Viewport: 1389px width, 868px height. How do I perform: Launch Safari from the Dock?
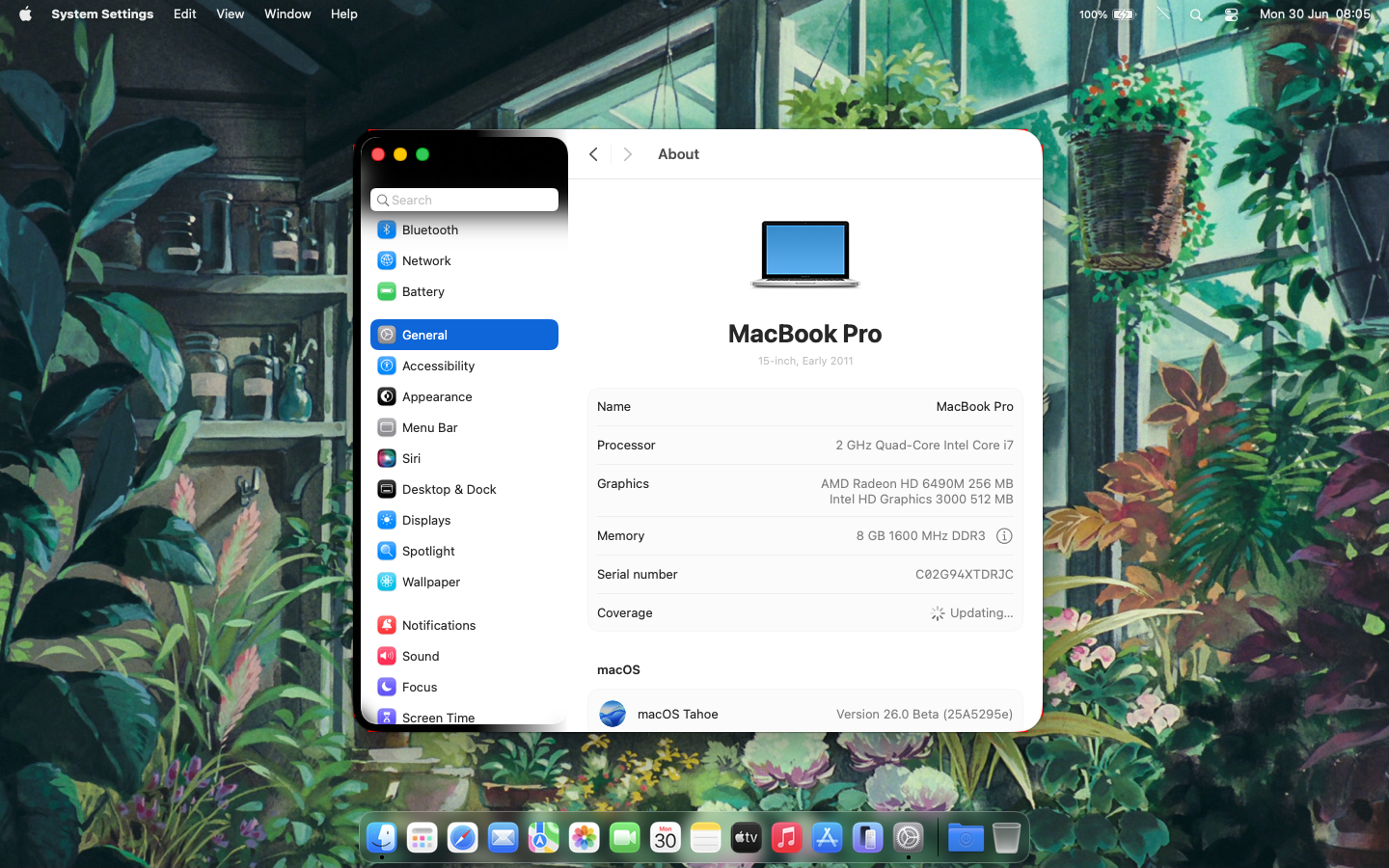click(462, 838)
